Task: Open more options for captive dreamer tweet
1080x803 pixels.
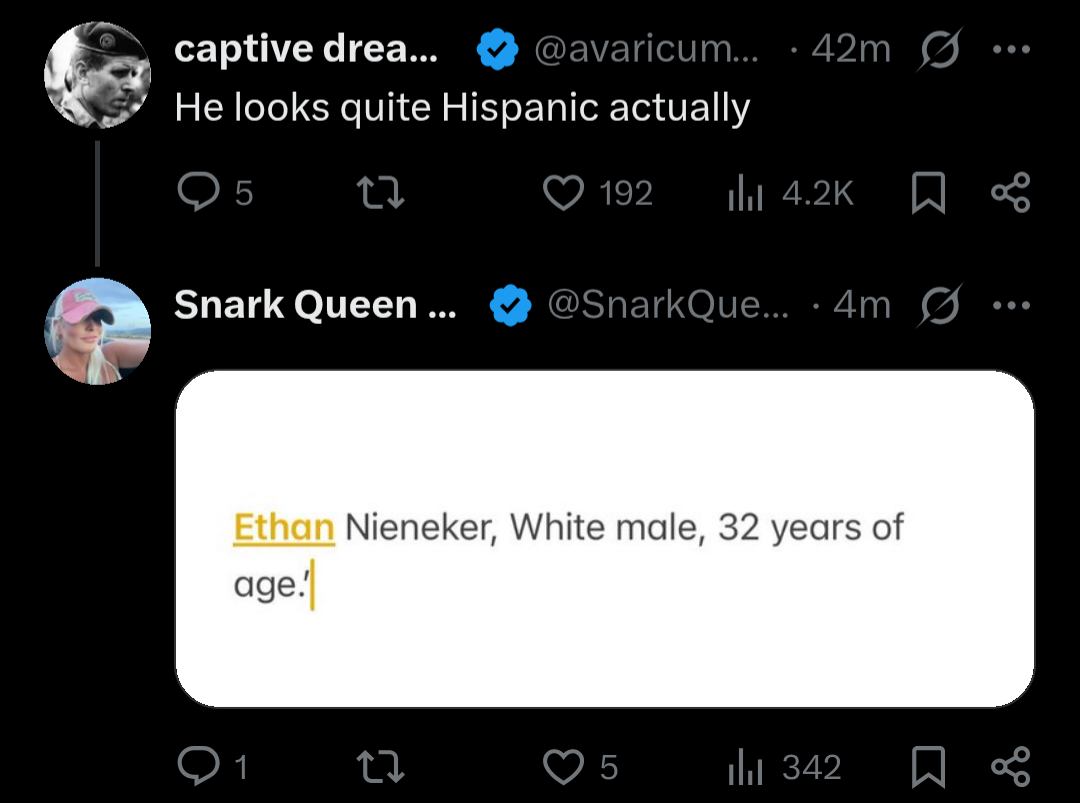Action: click(x=1010, y=49)
